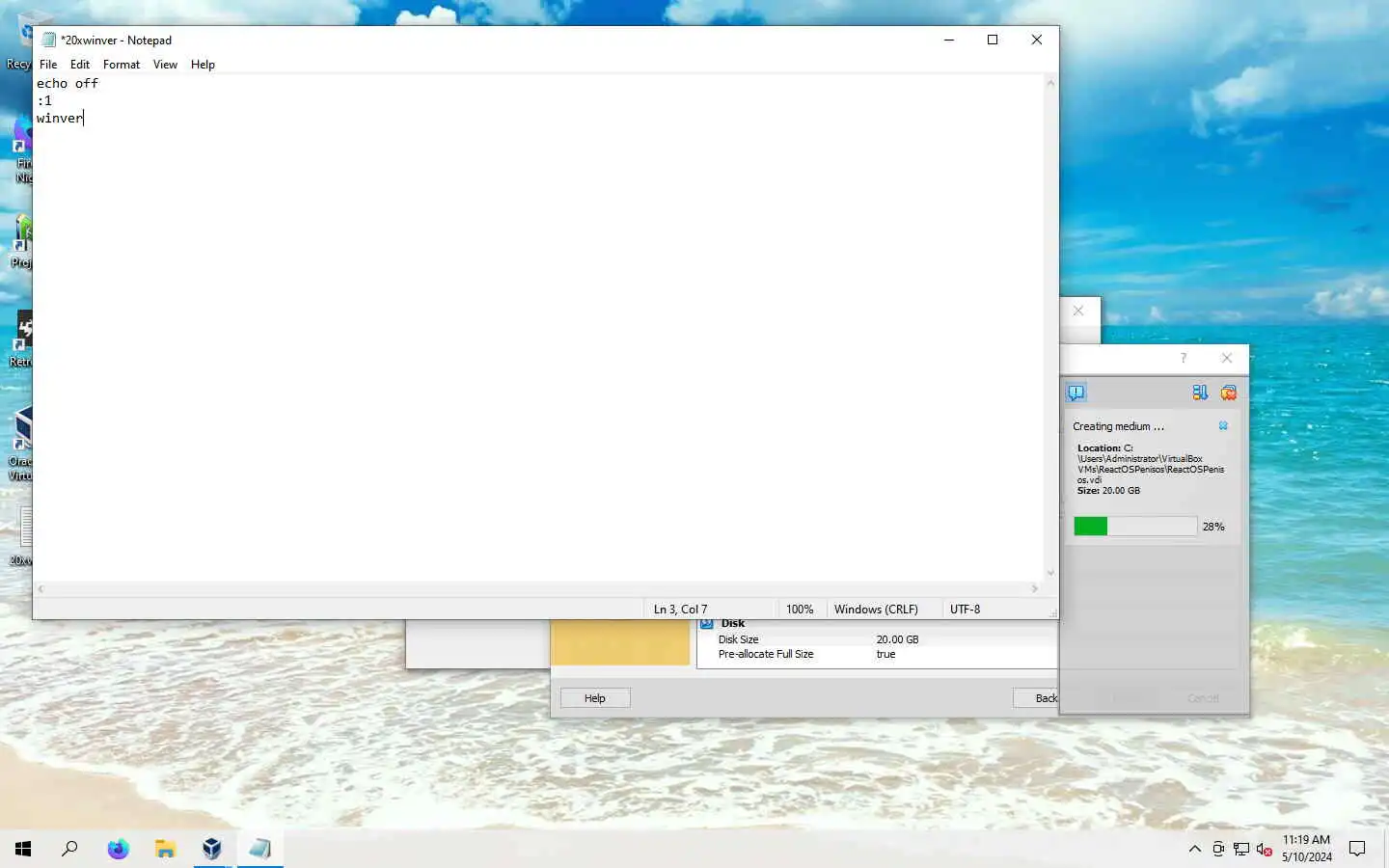
Task: Click the Disk section icon in wizard summary
Action: click(x=707, y=624)
